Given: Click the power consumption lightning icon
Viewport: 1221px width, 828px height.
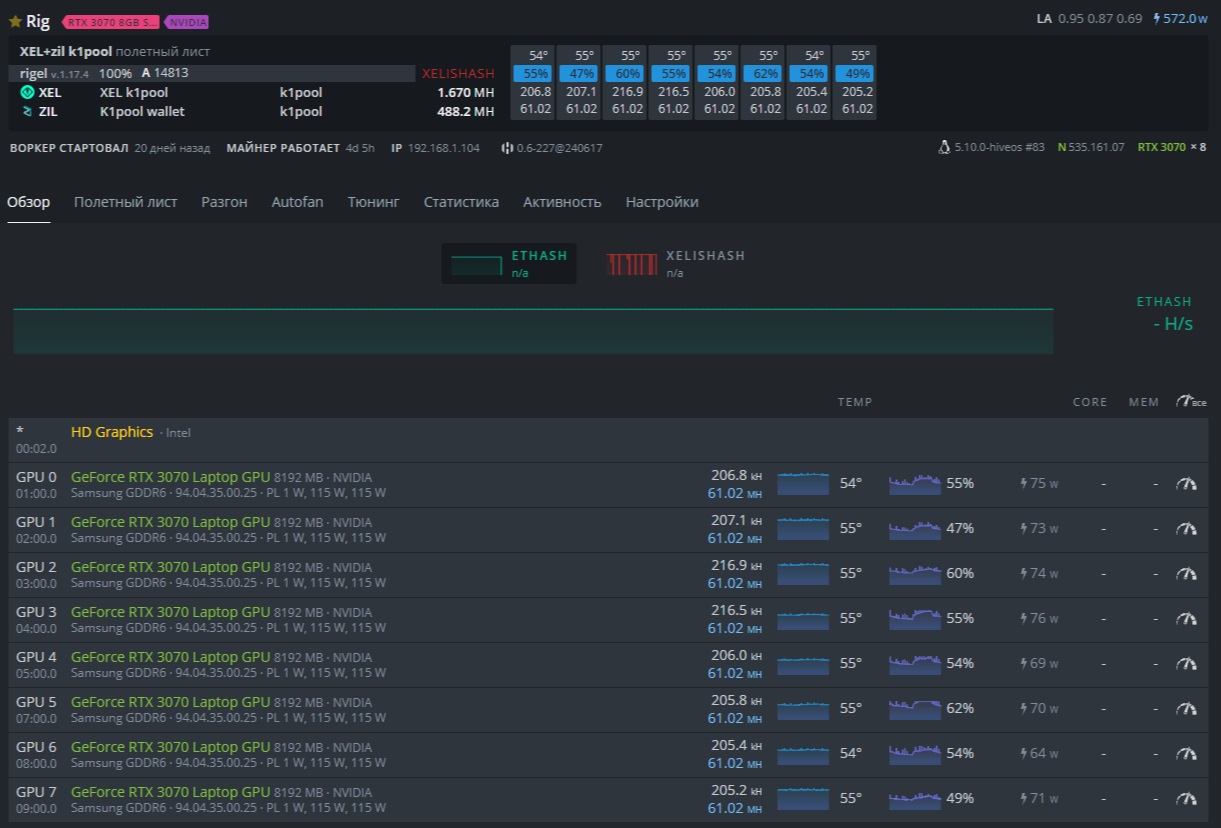Looking at the screenshot, I should [1157, 18].
